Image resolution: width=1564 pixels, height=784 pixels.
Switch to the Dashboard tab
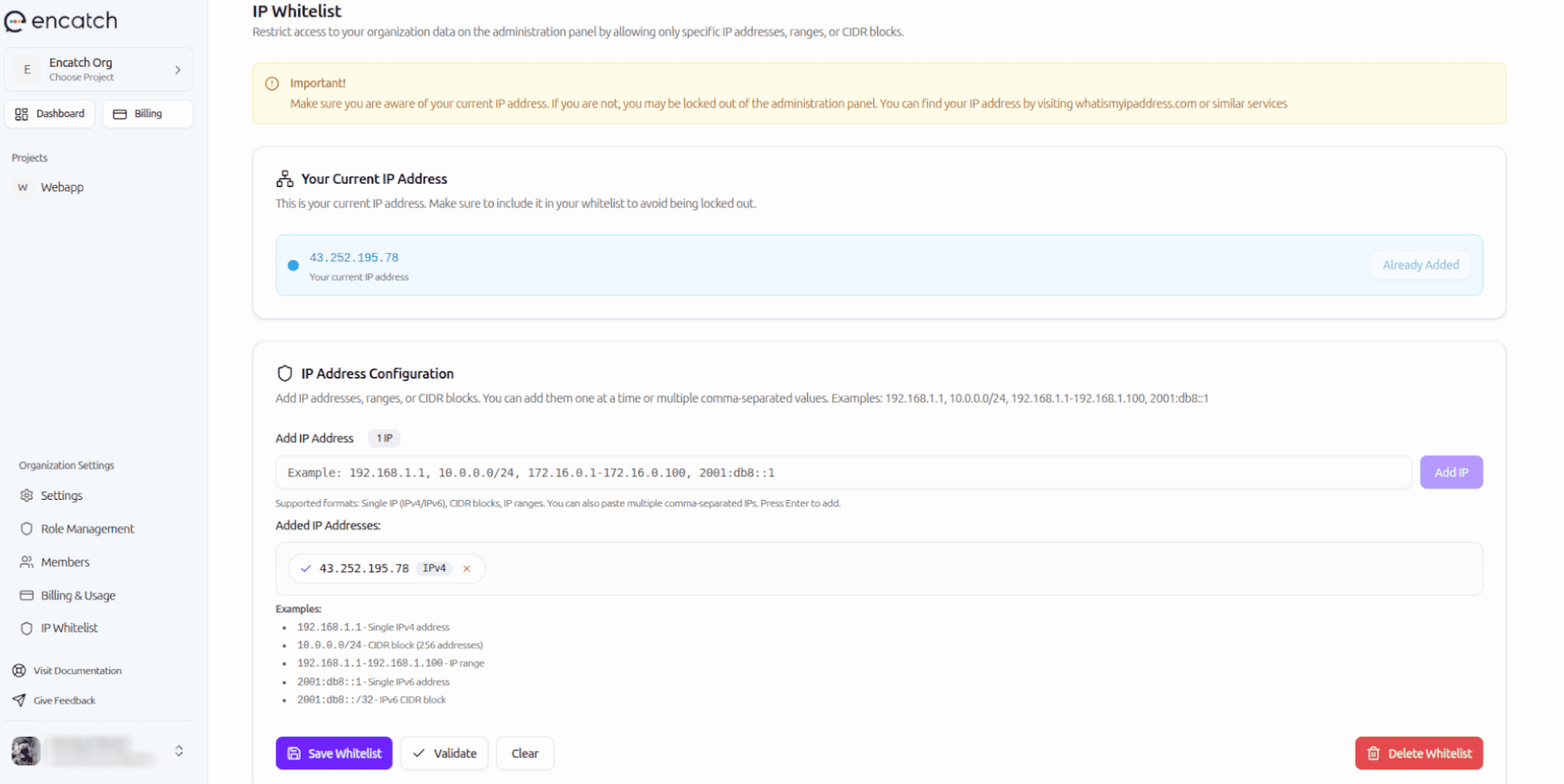pyautogui.click(x=50, y=113)
